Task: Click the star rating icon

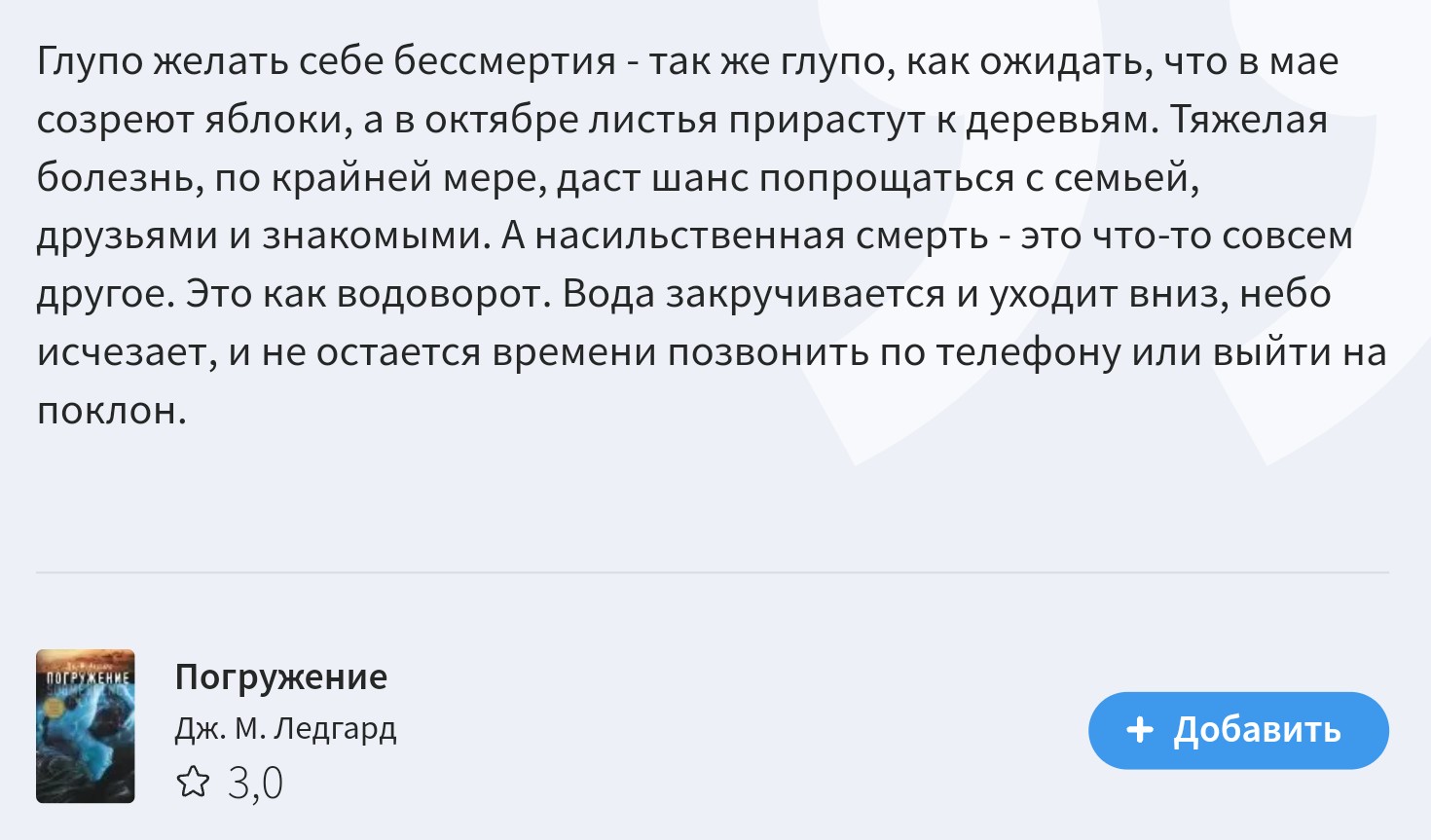Action: (x=193, y=782)
